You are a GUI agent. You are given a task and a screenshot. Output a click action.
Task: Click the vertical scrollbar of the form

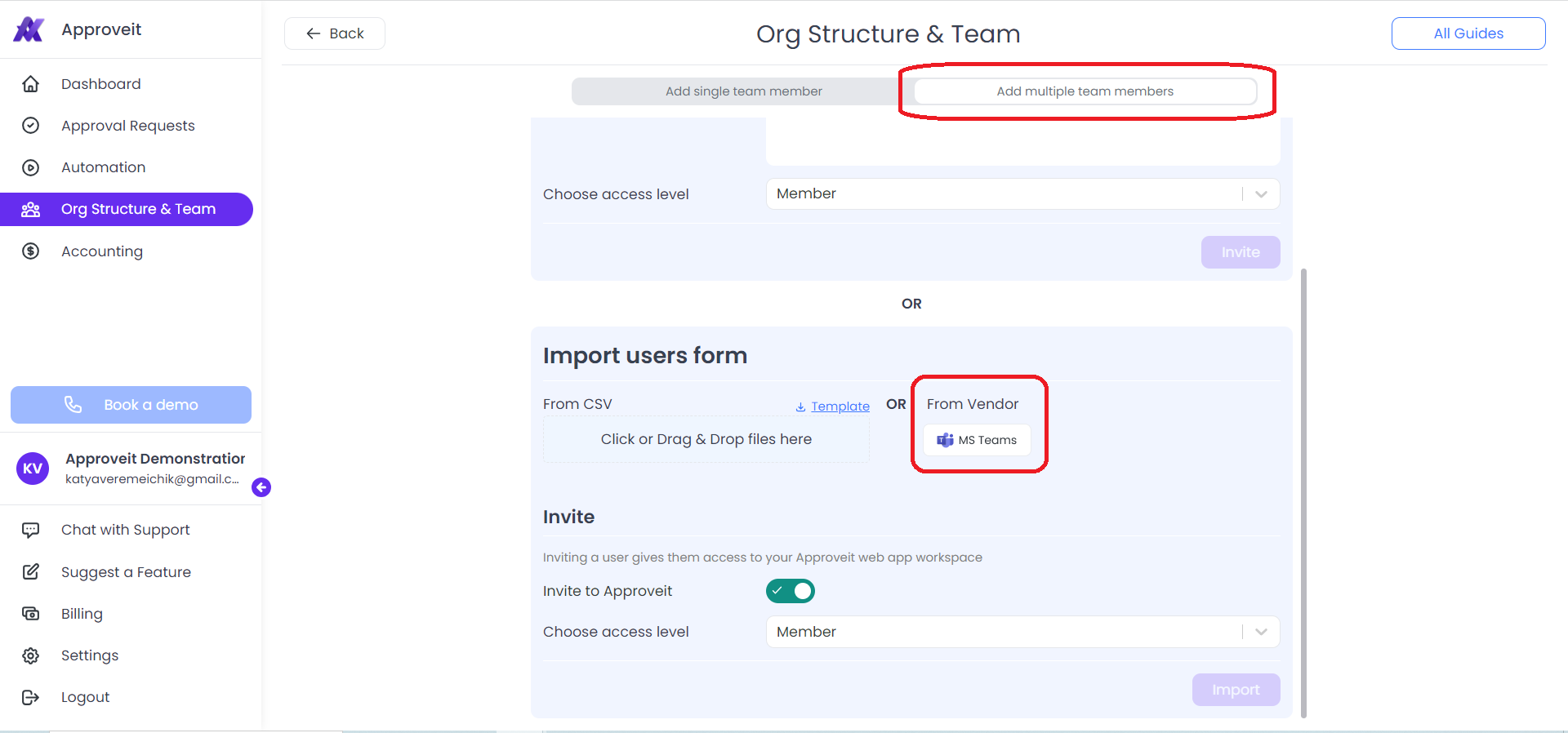pos(1303,493)
